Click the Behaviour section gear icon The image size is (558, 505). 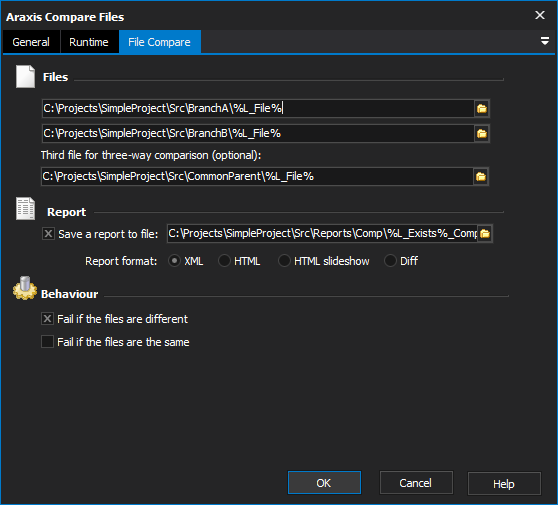(x=25, y=289)
